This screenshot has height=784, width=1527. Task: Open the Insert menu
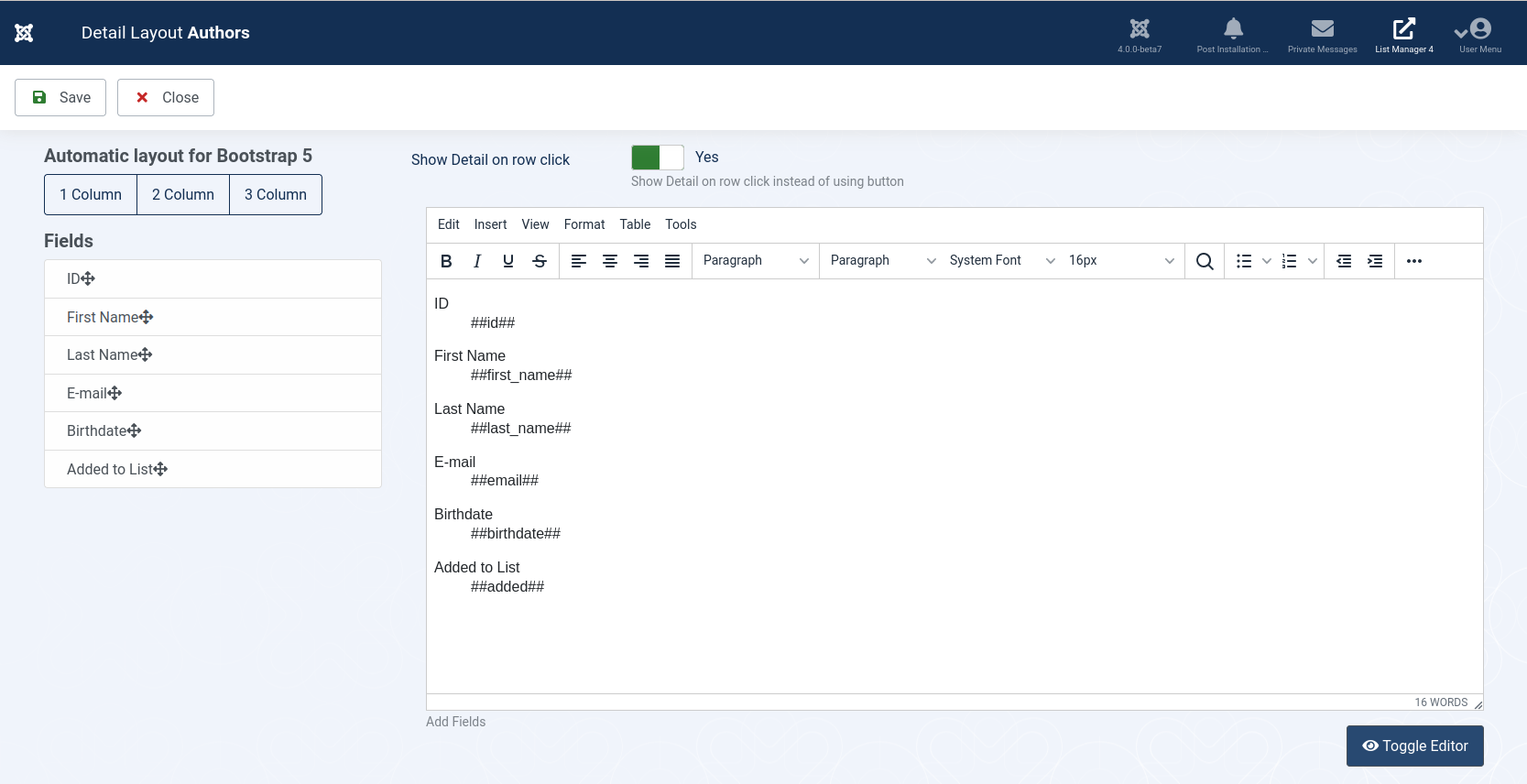click(x=490, y=224)
